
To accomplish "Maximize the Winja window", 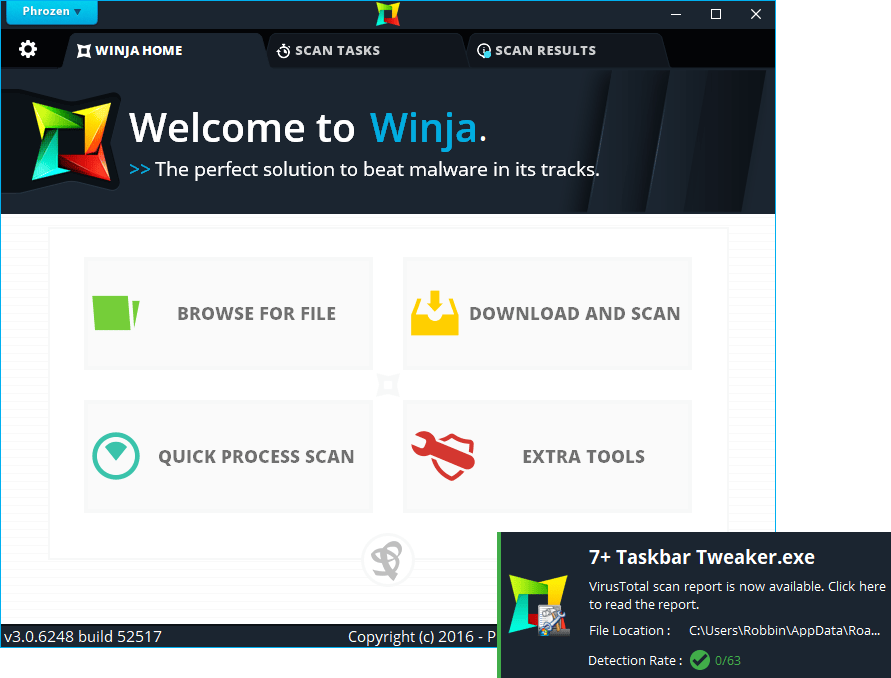I will (716, 14).
